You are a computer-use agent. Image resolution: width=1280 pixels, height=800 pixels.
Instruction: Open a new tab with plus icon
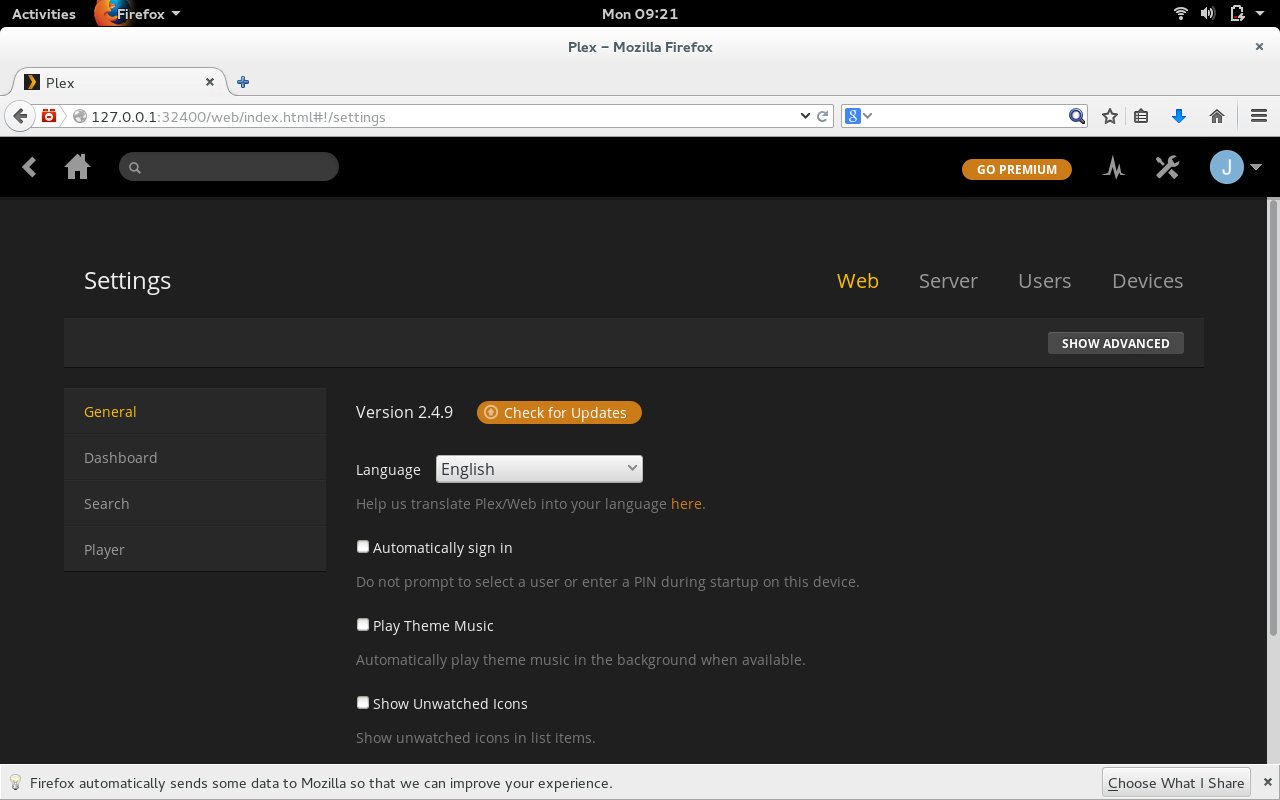tap(243, 82)
